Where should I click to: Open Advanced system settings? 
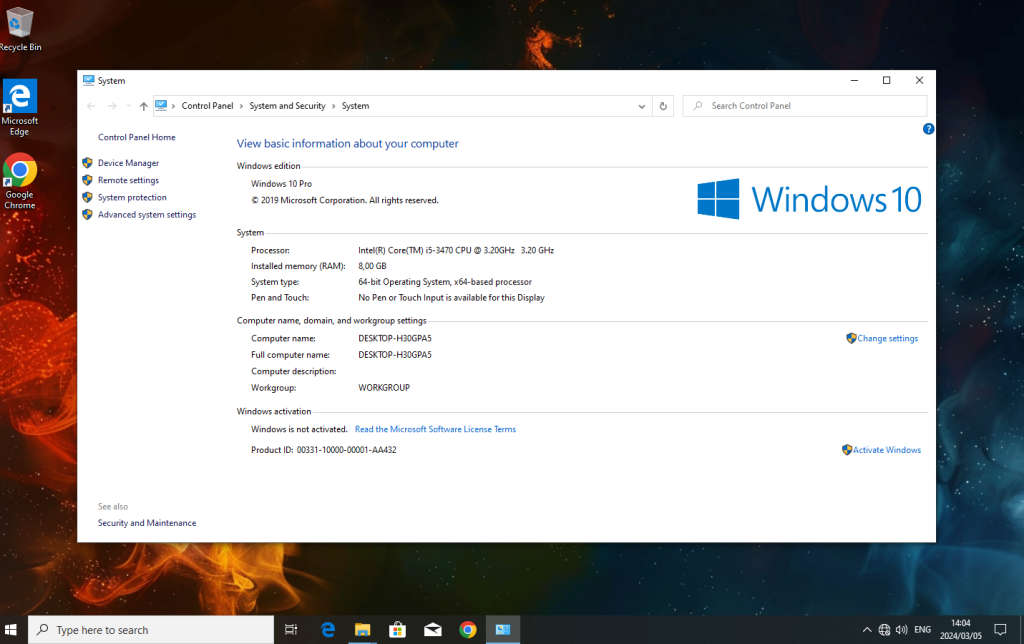pyautogui.click(x=146, y=215)
